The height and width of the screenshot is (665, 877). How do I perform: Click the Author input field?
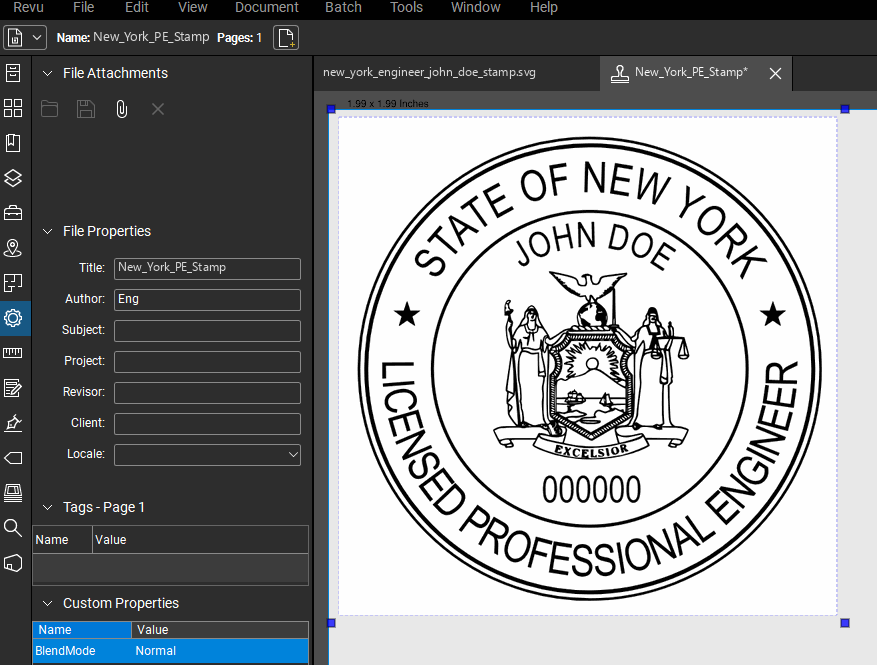(208, 300)
